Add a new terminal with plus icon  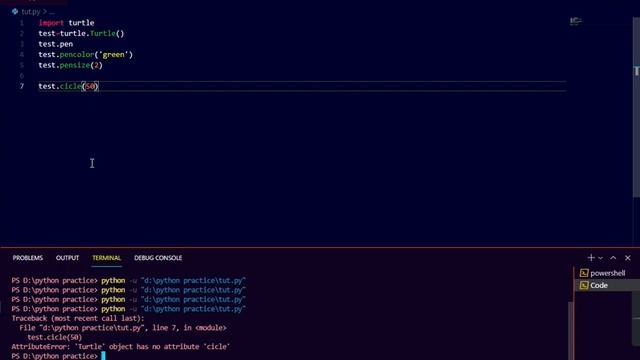[x=591, y=258]
